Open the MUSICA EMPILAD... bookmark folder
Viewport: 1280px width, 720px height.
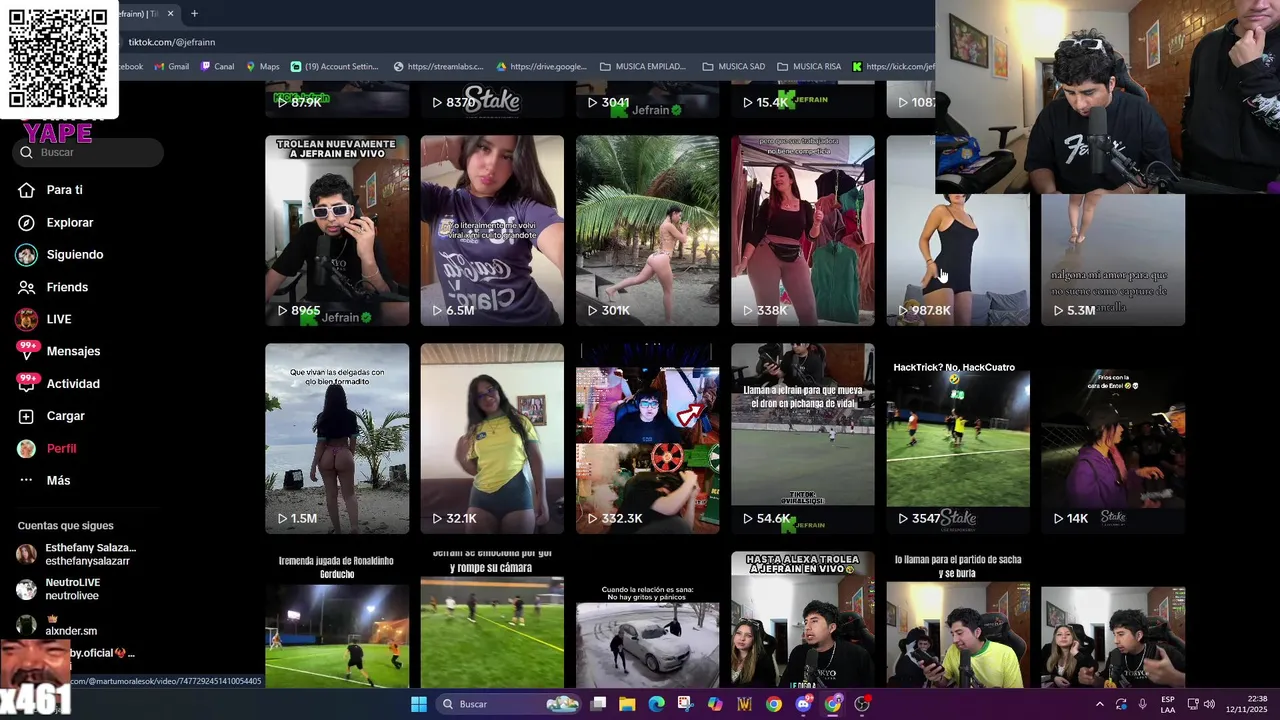coord(642,67)
